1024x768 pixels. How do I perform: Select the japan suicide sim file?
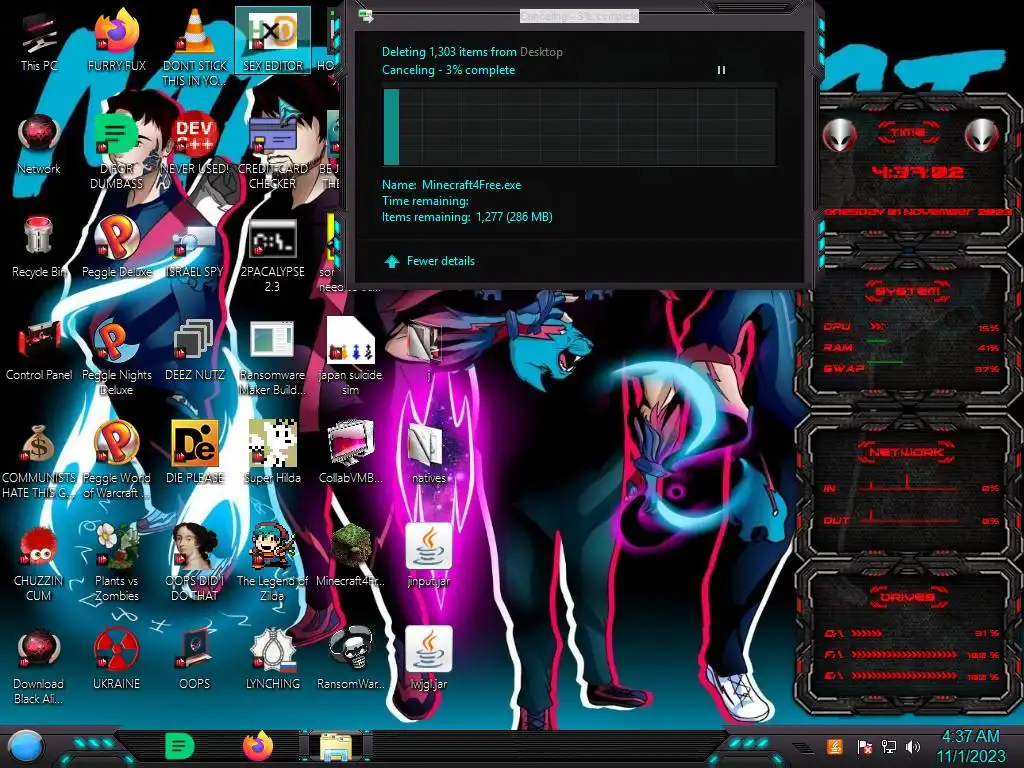click(350, 358)
